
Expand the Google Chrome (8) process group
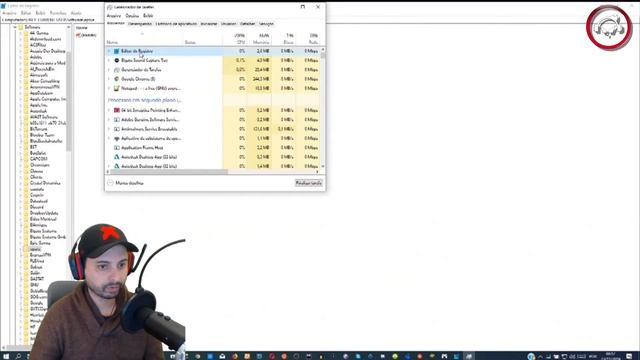(109, 79)
